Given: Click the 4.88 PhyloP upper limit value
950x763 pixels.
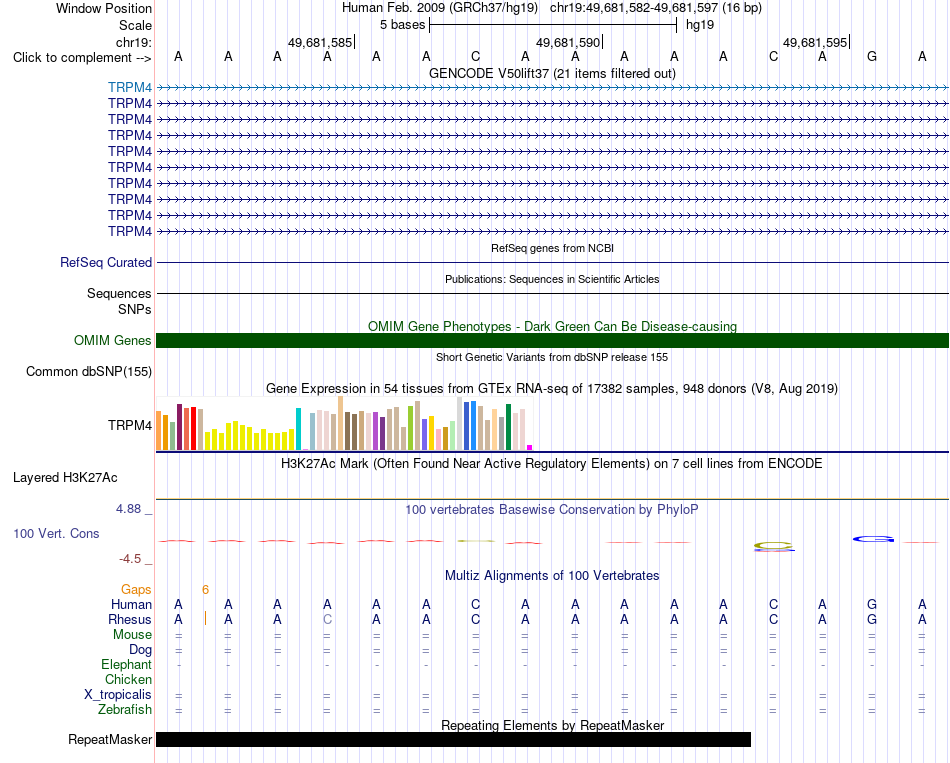Looking at the screenshot, I should [128, 509].
